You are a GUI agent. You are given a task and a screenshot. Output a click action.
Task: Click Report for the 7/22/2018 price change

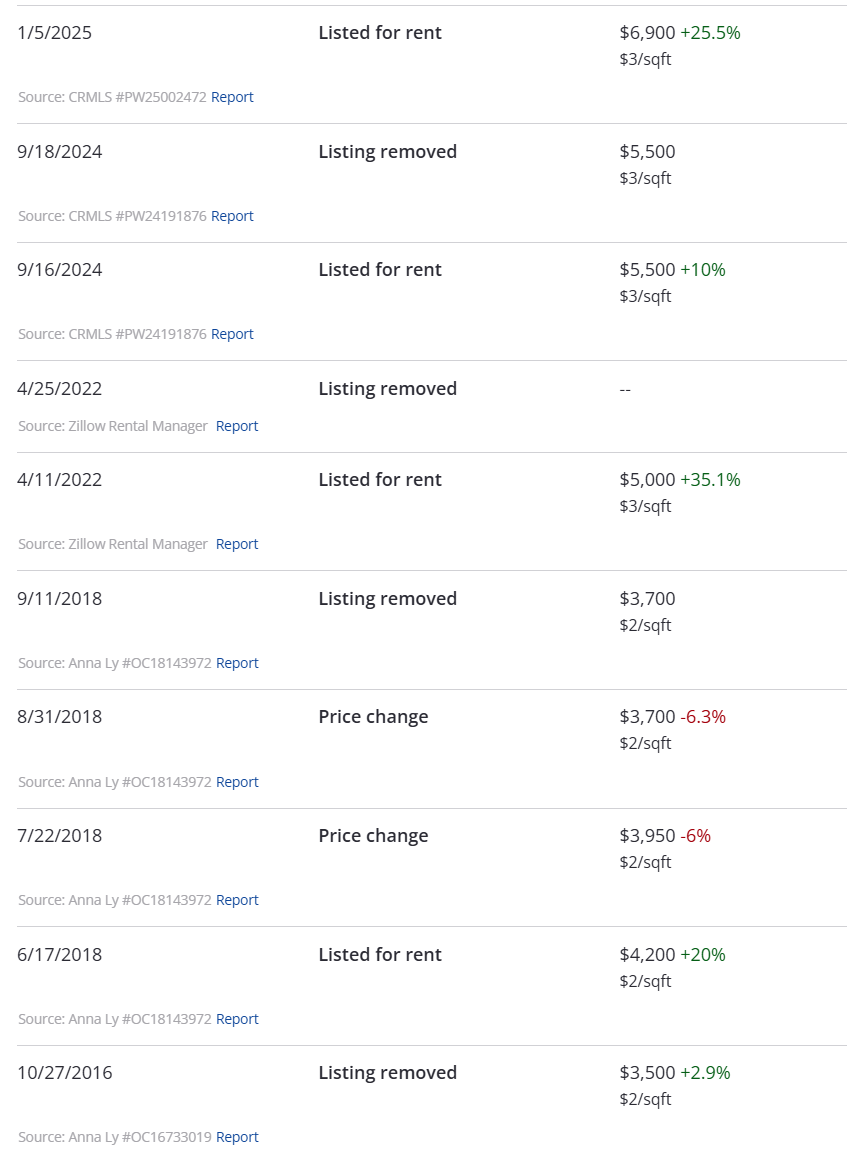(237, 900)
